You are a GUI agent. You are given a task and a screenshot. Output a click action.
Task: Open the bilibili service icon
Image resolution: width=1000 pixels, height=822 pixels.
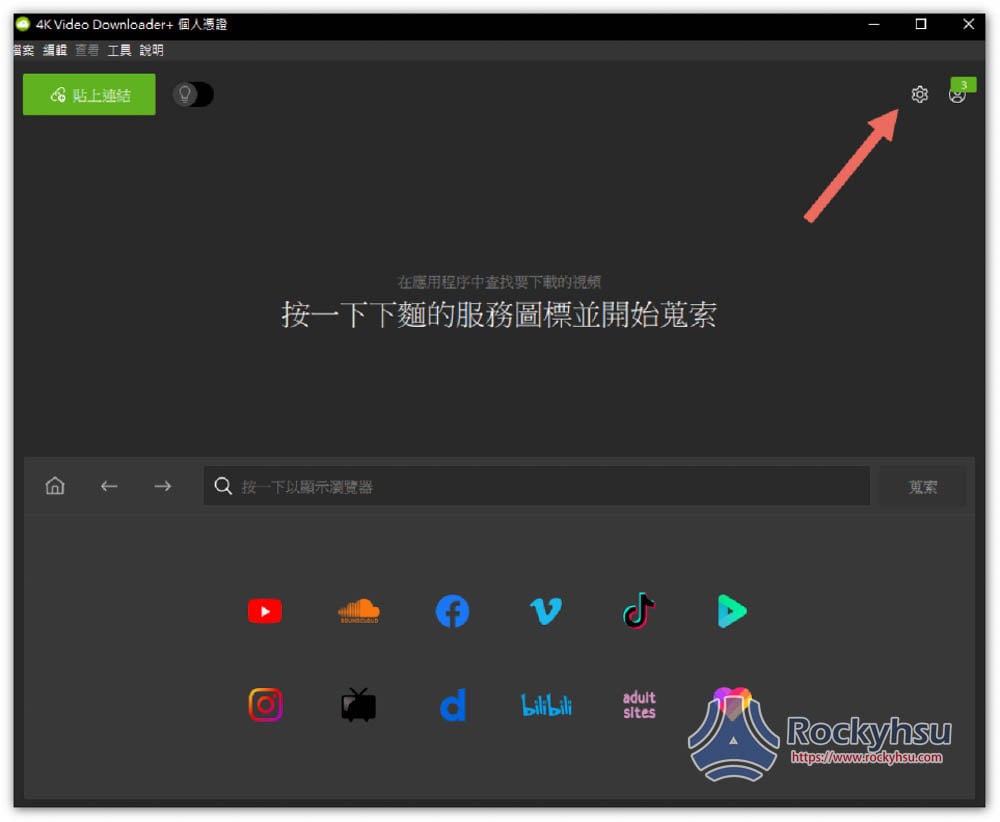point(547,705)
